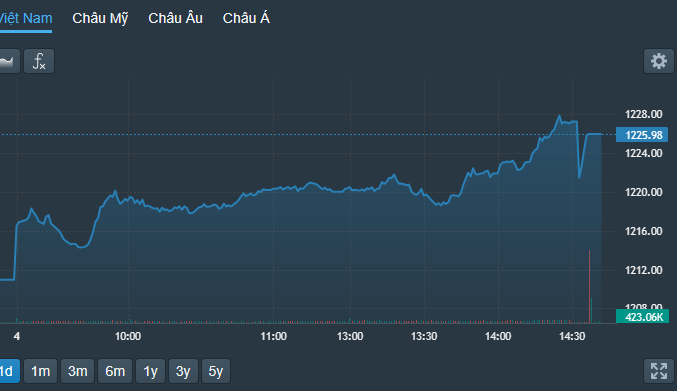677x391 pixels.
Task: Select the Châu Á tab
Action: (246, 19)
